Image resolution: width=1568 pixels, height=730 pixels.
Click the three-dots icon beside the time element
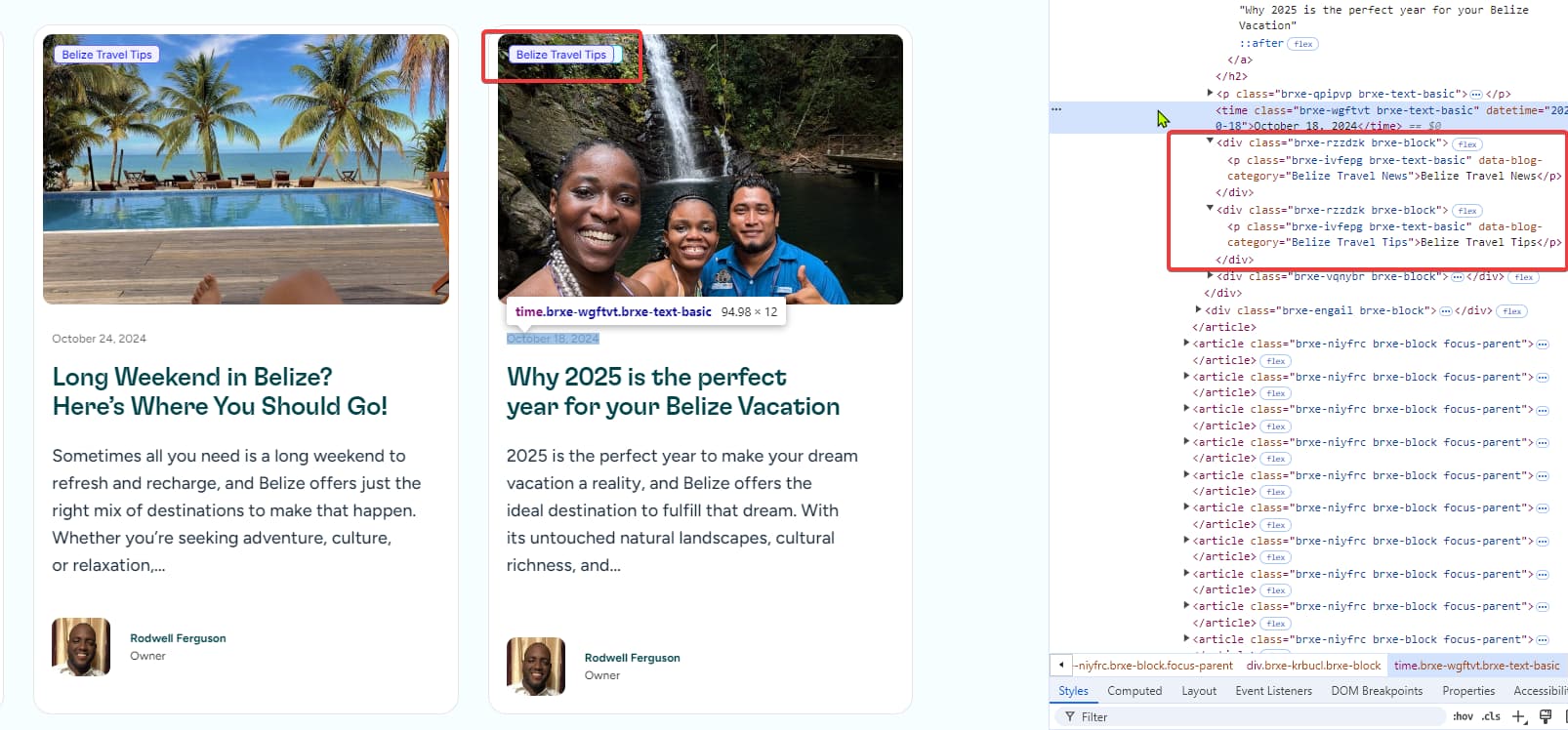click(1056, 109)
